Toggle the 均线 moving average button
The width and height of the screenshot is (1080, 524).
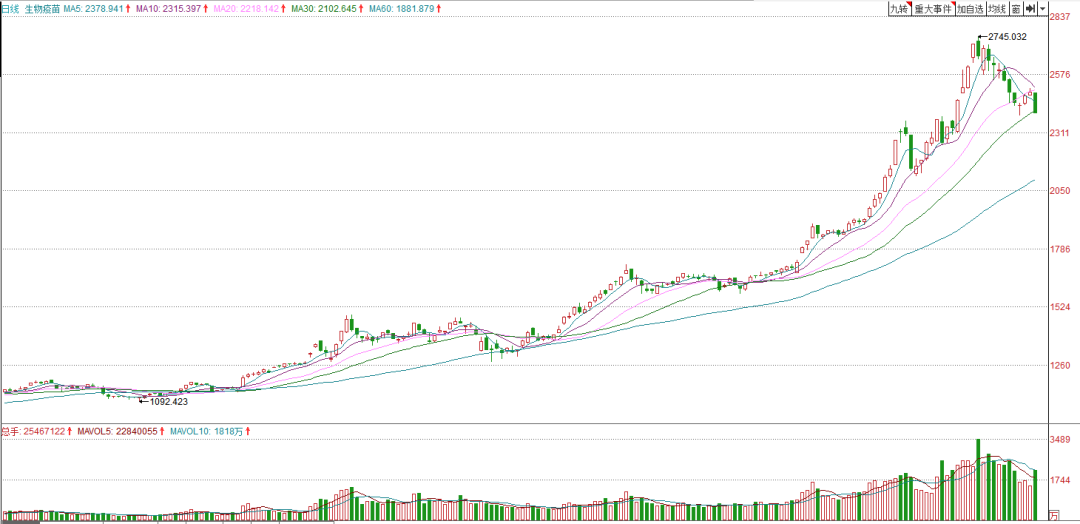click(996, 8)
